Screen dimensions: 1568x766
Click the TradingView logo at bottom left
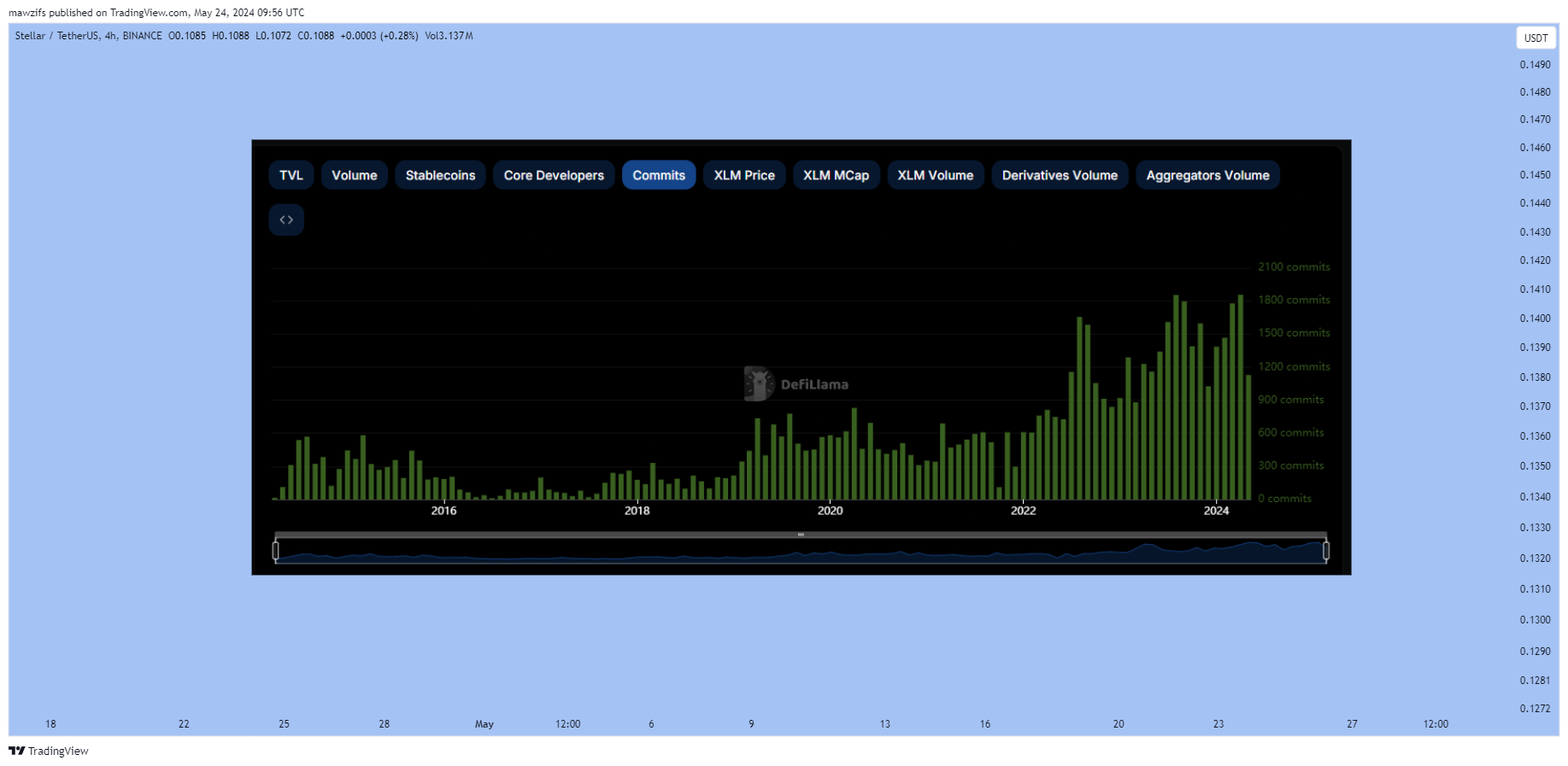pyautogui.click(x=49, y=751)
